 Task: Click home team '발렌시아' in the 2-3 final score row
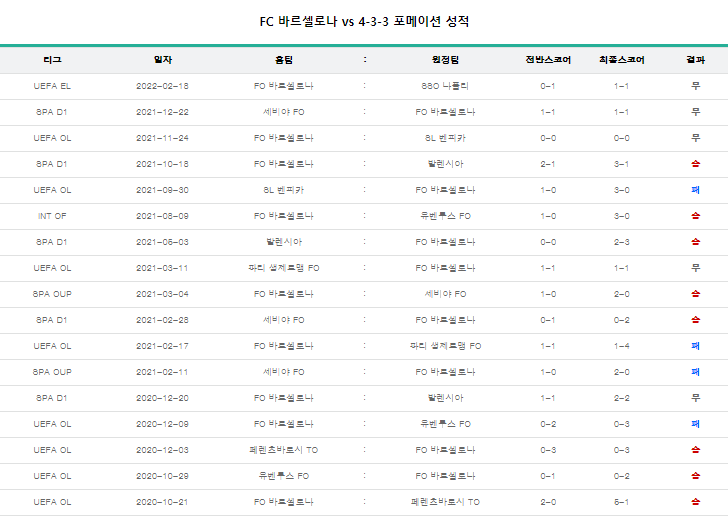pyautogui.click(x=283, y=242)
